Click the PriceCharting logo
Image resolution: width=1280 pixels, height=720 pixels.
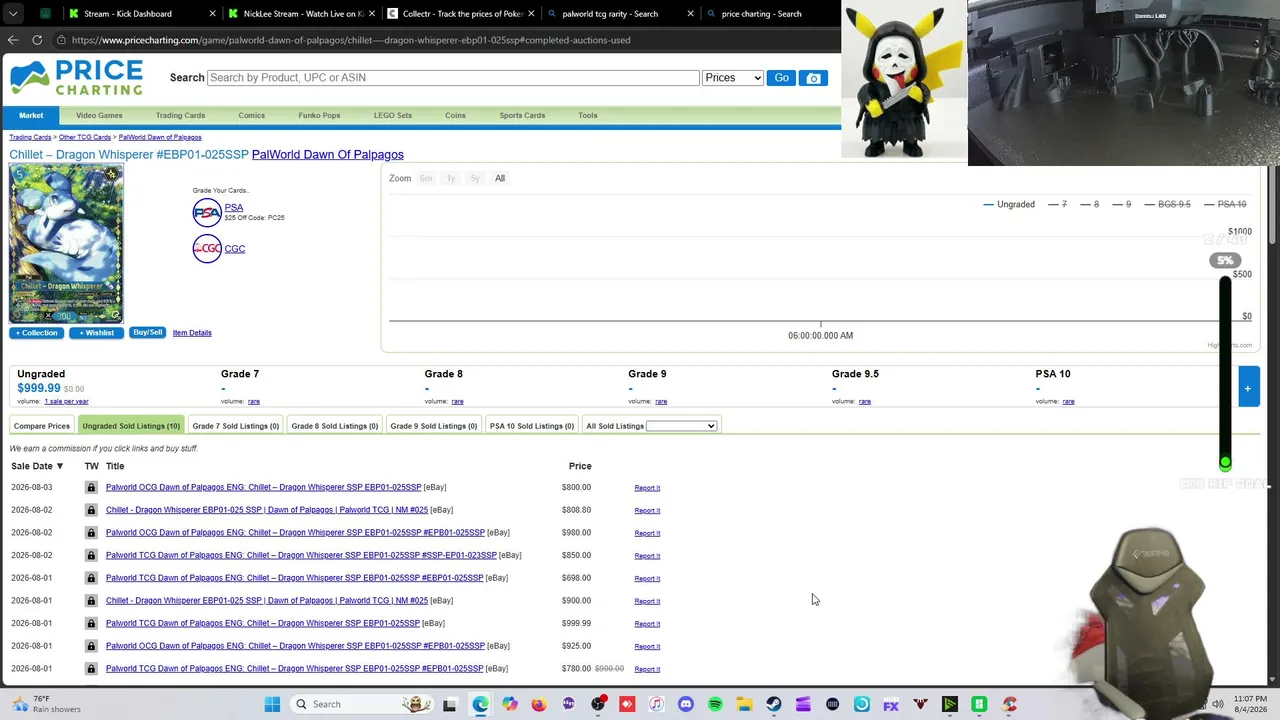click(x=77, y=78)
